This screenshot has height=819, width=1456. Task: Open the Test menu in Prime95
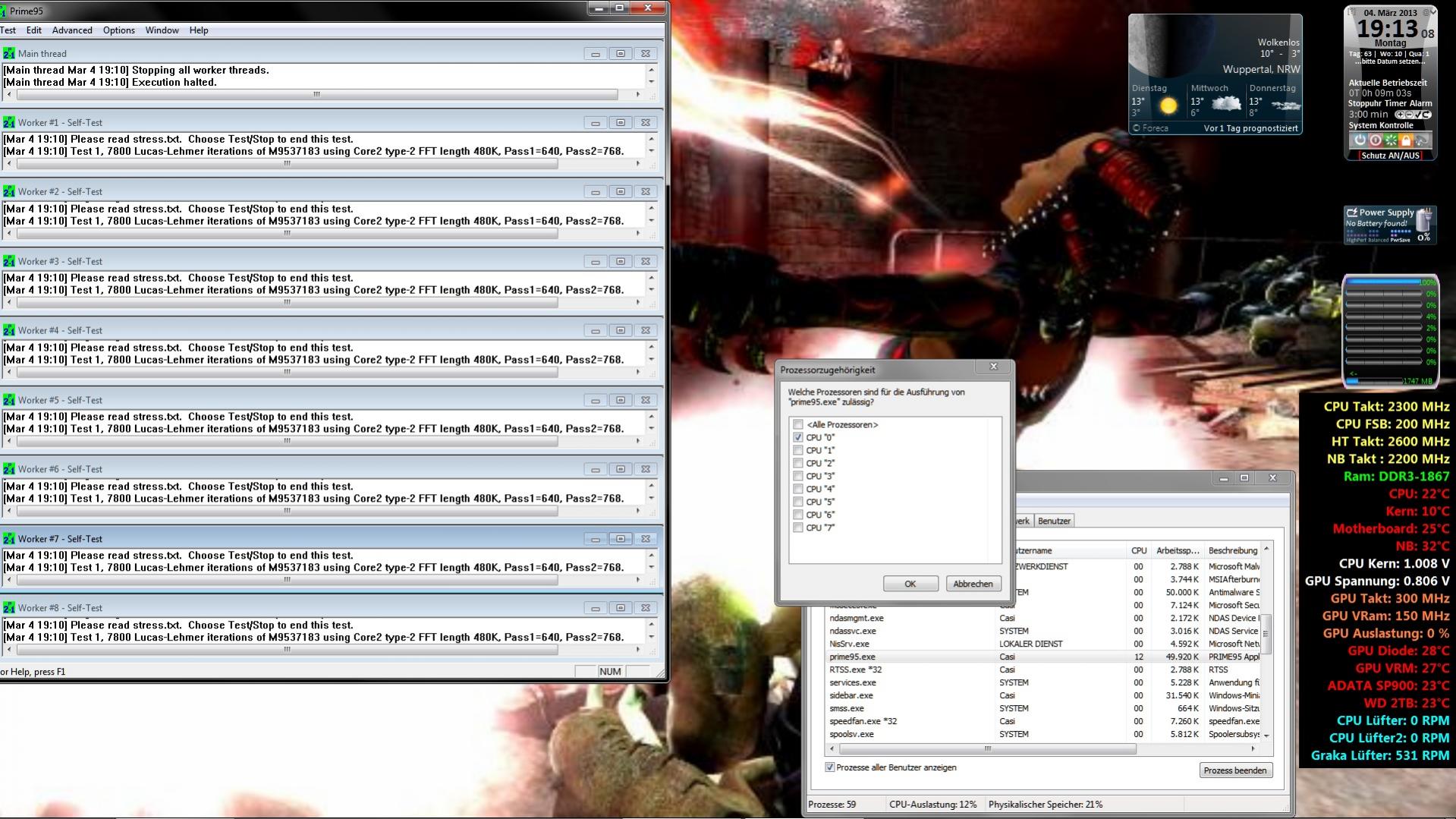coord(8,30)
